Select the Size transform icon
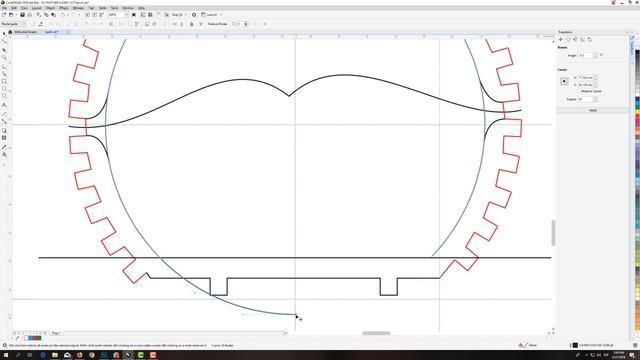Image resolution: width=640 pixels, height=360 pixels. 582,40
